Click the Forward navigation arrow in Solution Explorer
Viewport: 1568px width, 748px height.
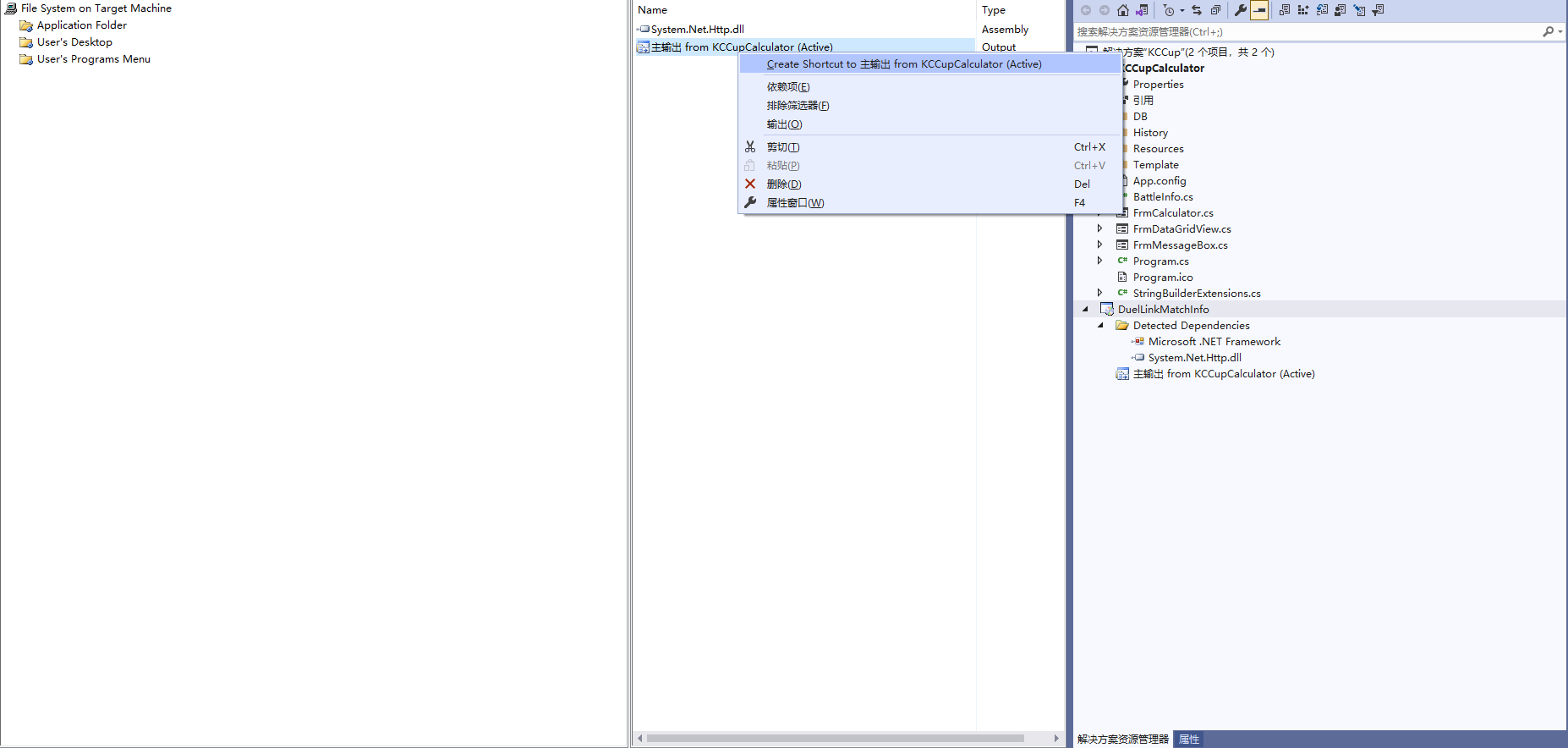tap(1104, 10)
